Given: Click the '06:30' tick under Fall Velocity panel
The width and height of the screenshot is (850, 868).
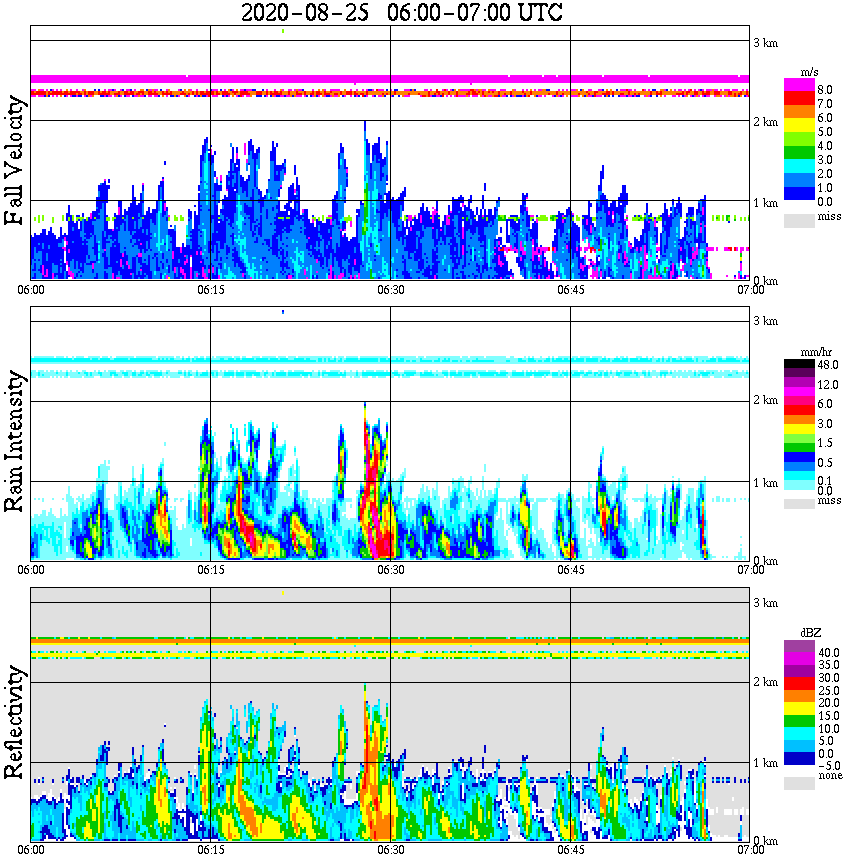Looking at the screenshot, I should pyautogui.click(x=390, y=290).
